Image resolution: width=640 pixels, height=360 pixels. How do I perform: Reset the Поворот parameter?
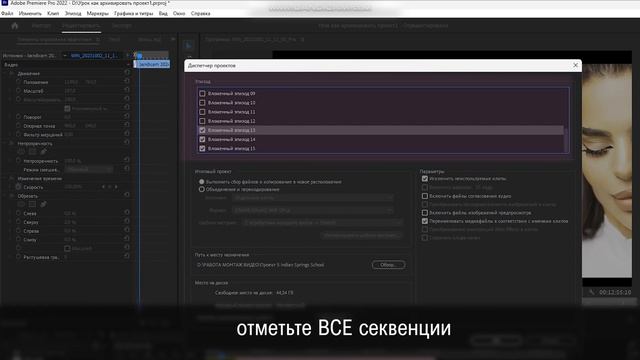pyautogui.click(x=127, y=117)
